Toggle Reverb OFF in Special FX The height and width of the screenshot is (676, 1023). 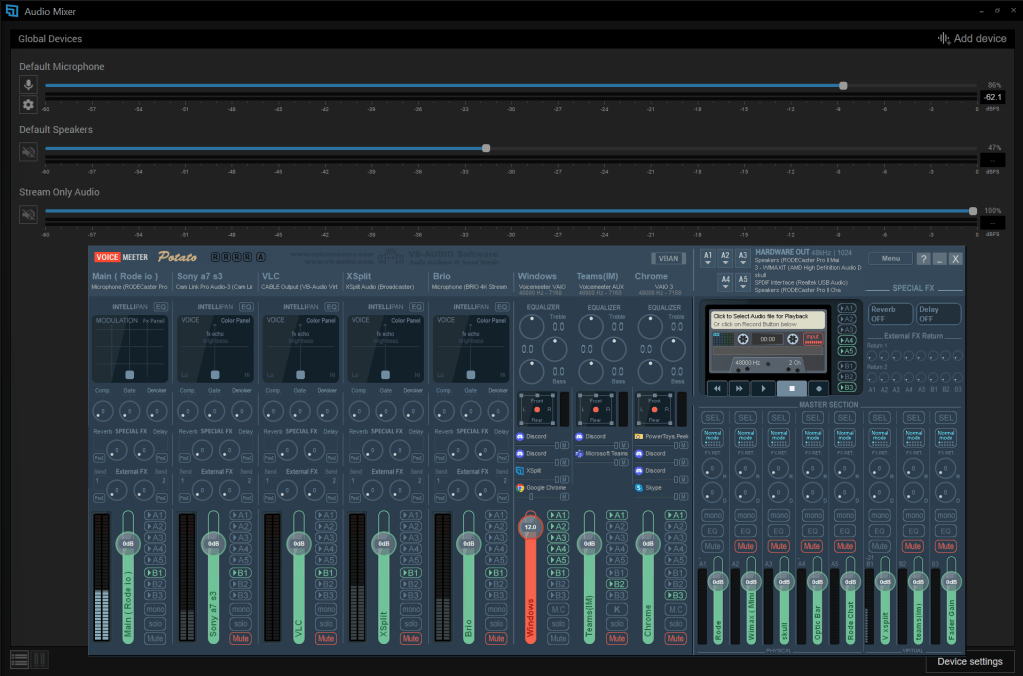tap(890, 314)
